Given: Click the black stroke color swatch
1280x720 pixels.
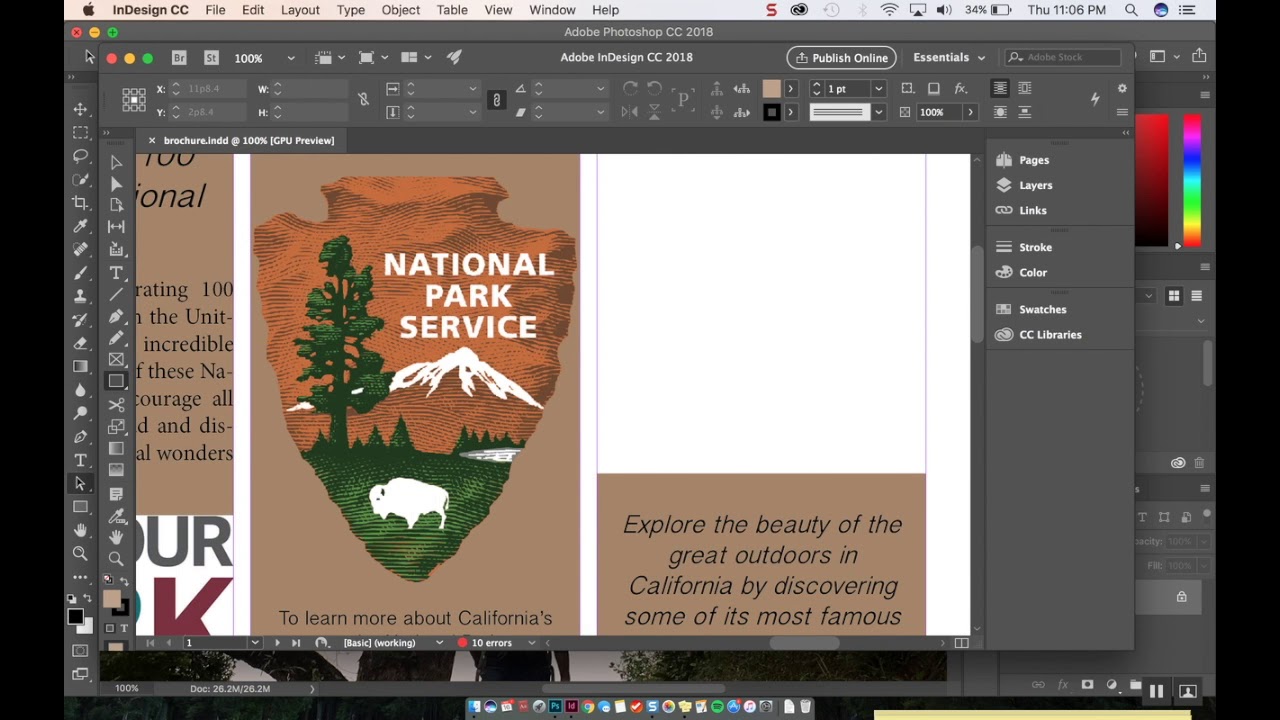Looking at the screenshot, I should point(771,112).
